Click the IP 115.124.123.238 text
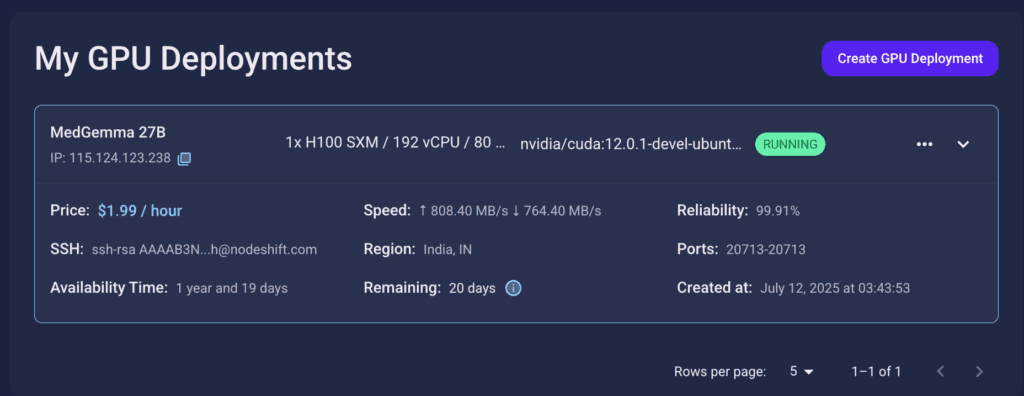The width and height of the screenshot is (1024, 396). point(110,158)
